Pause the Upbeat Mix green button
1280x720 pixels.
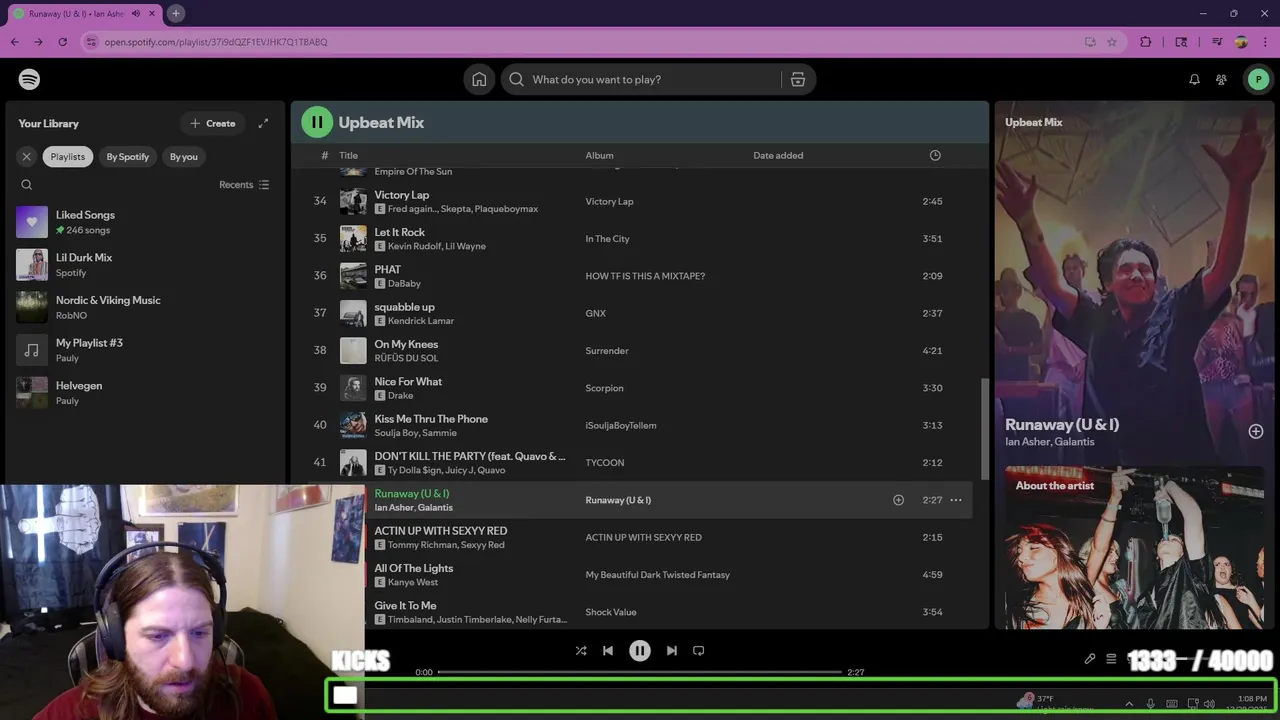(317, 122)
